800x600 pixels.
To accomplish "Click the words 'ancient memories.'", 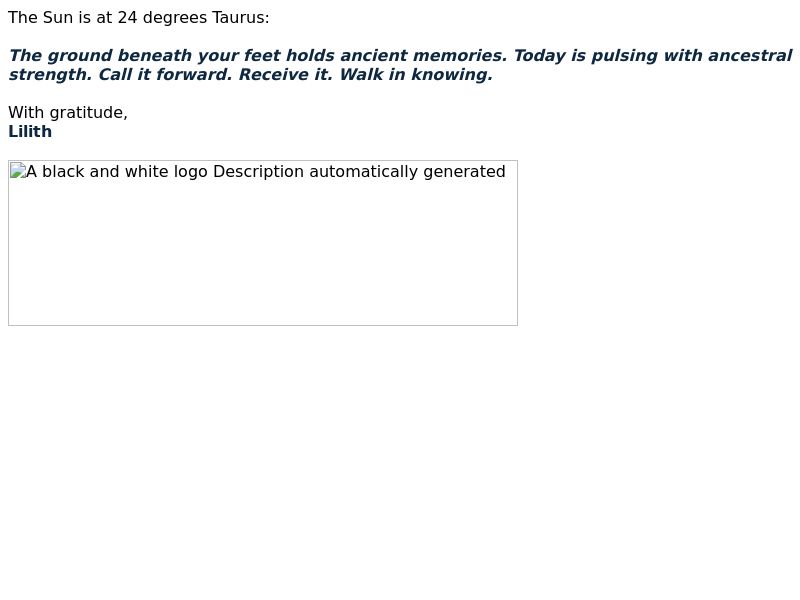I will 423,56.
